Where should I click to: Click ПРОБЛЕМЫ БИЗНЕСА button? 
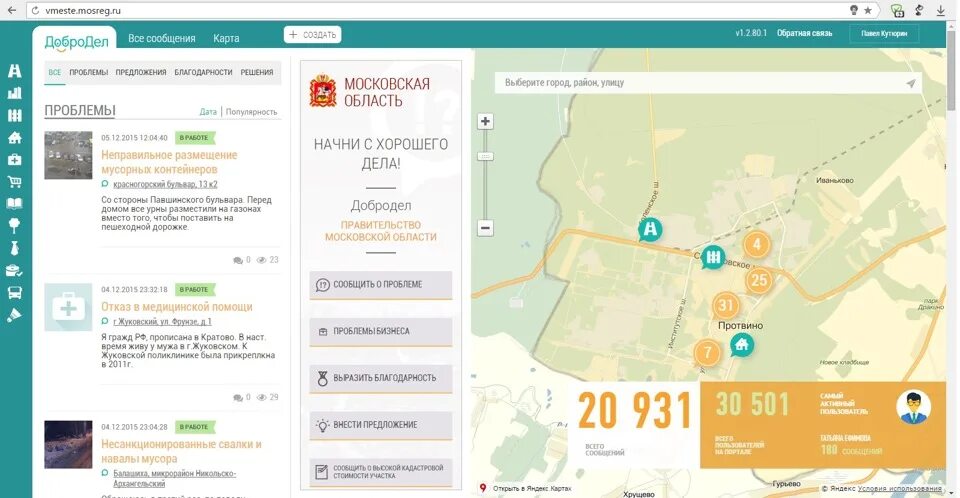[381, 331]
